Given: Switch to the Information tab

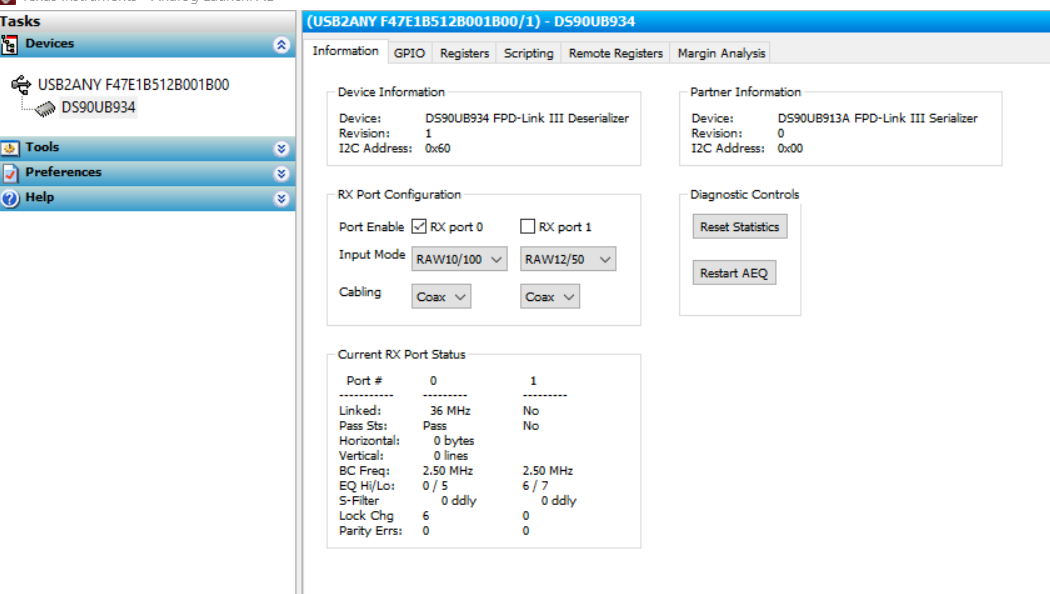Looking at the screenshot, I should pos(346,51).
